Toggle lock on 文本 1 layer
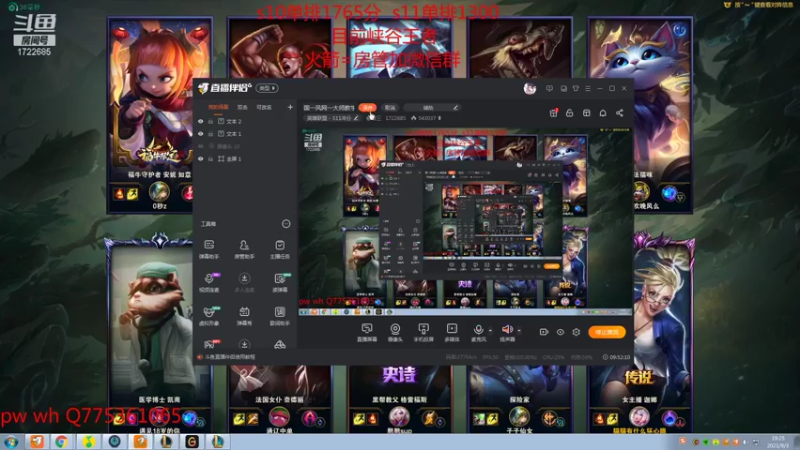Viewport: 800px width, 450px height. point(210,134)
